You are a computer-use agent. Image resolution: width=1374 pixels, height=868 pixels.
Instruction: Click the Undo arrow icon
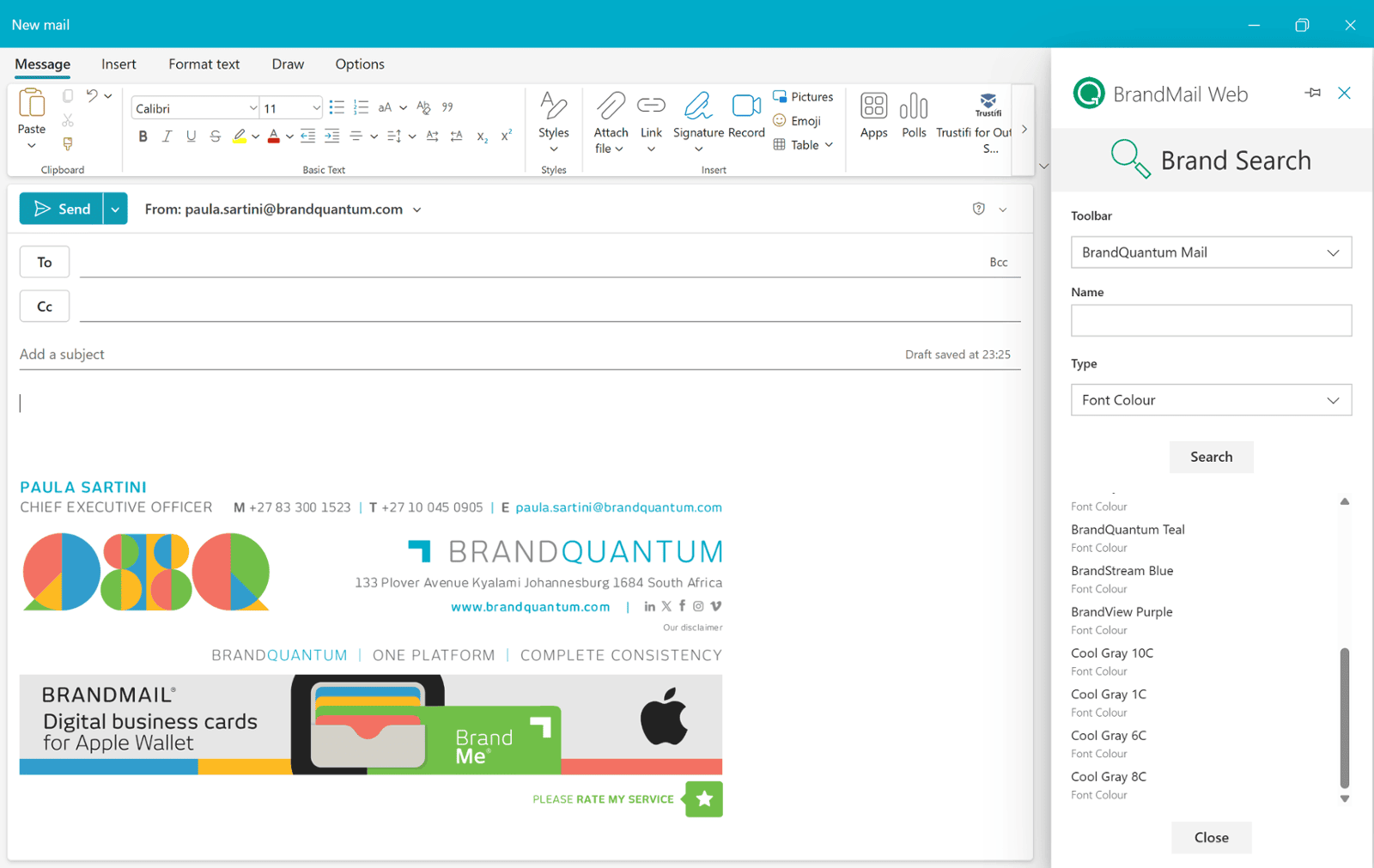[x=92, y=96]
